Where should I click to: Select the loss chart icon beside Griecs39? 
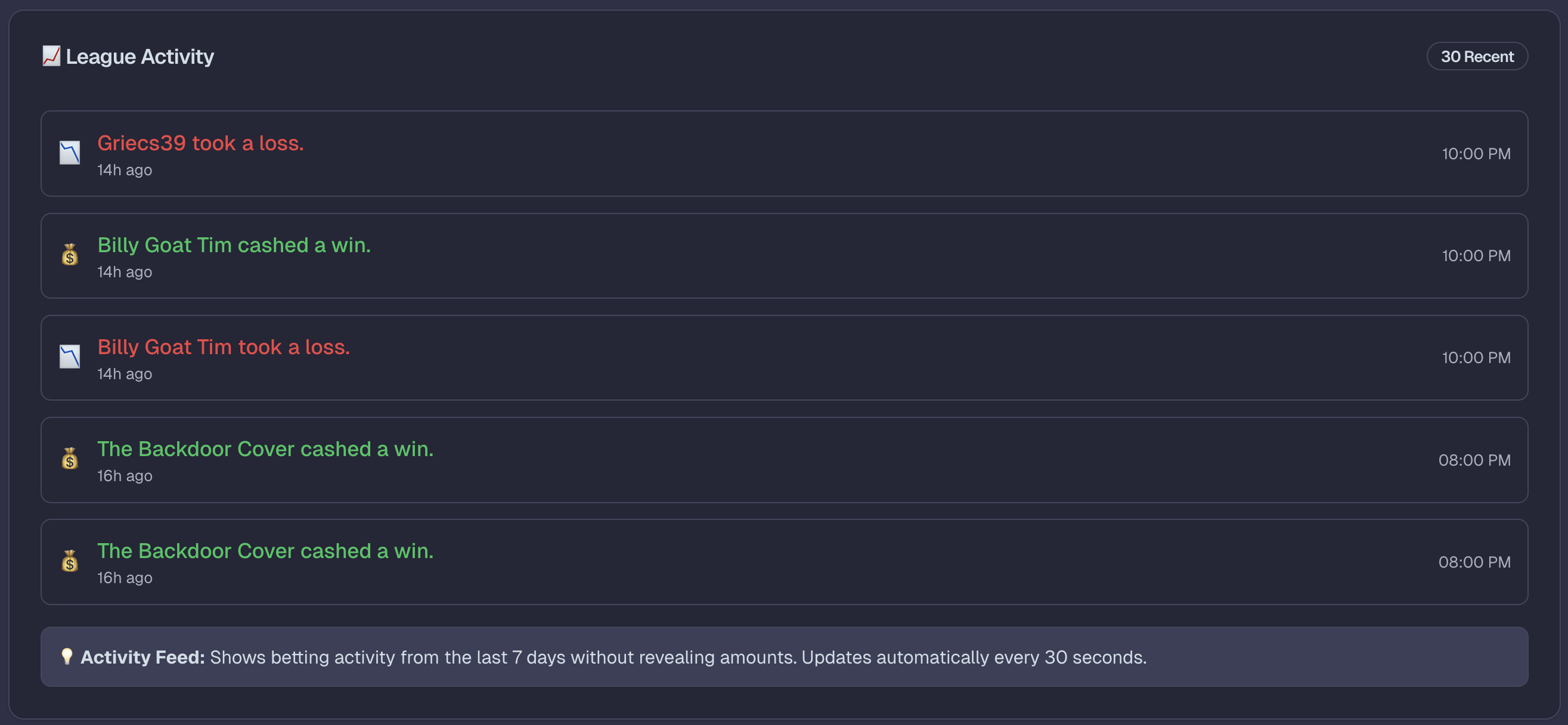[x=70, y=152]
